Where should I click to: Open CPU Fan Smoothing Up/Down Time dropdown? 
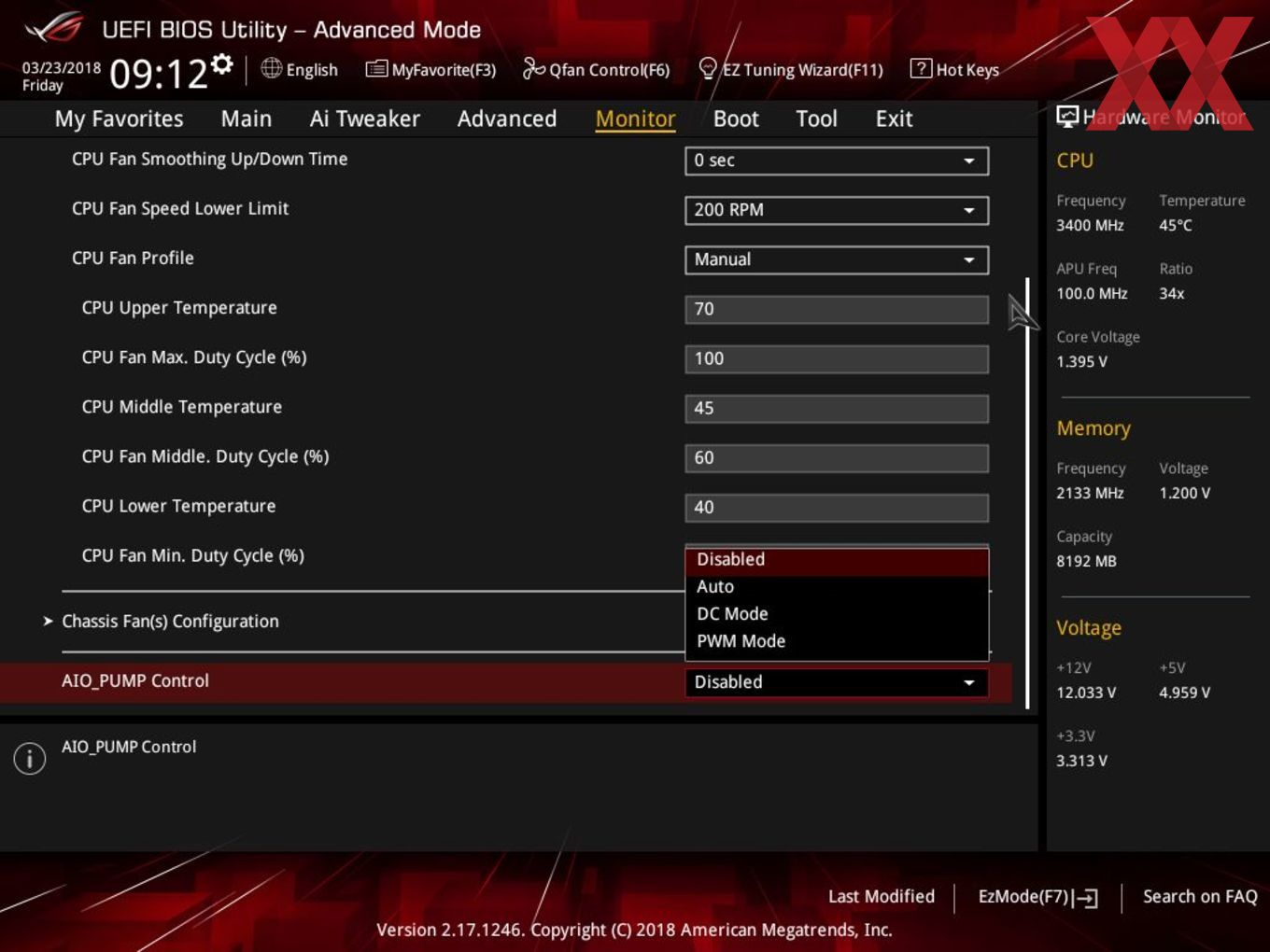836,161
